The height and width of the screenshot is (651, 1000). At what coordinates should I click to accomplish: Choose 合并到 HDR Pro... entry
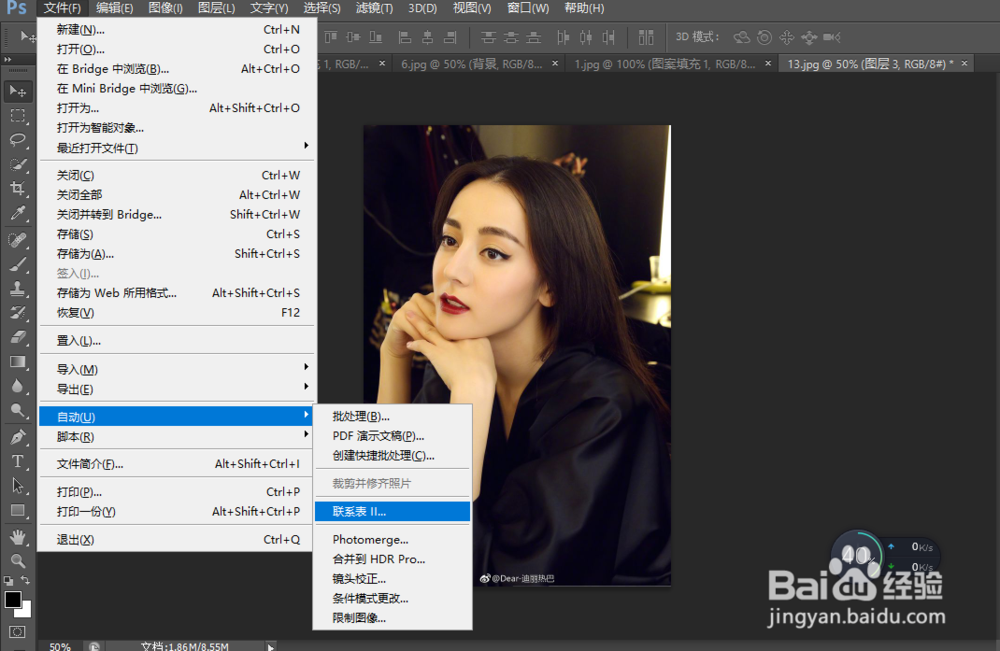(x=392, y=559)
